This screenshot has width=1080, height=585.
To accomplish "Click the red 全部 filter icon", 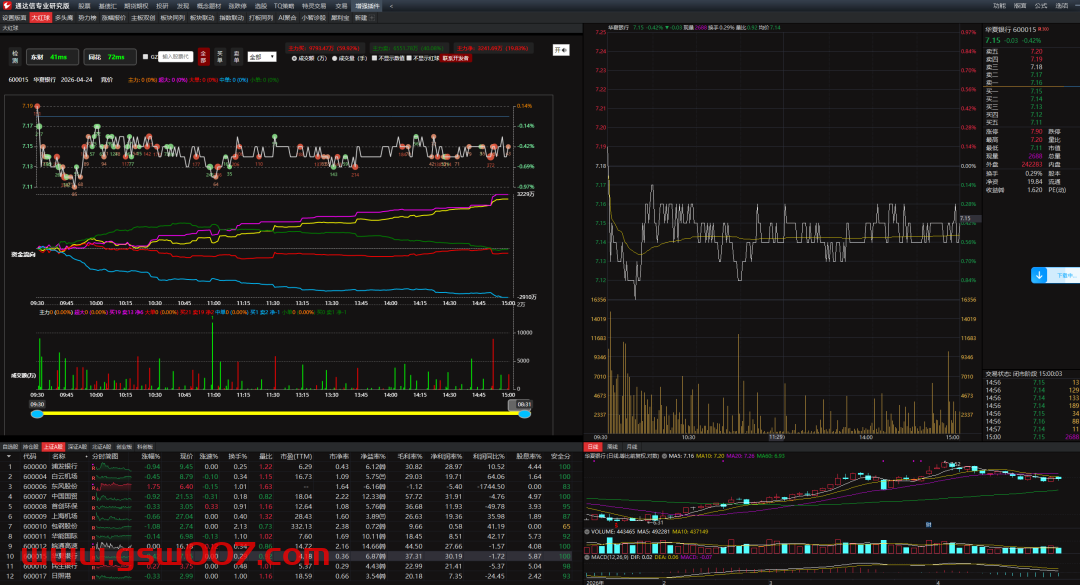I will 203,57.
